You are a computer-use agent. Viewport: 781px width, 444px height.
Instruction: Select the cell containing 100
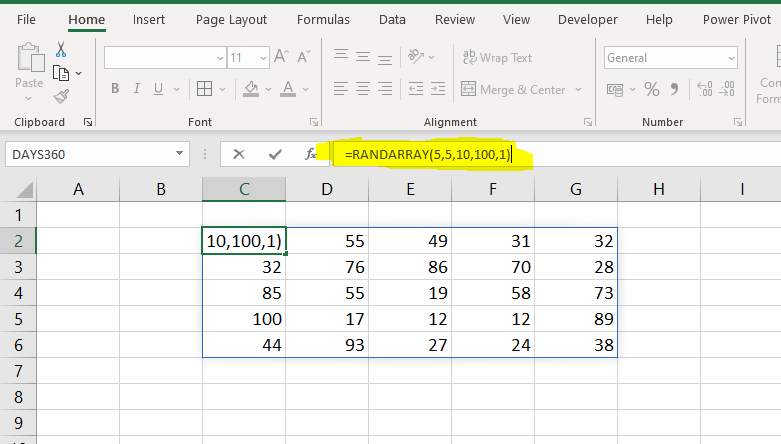[244, 319]
